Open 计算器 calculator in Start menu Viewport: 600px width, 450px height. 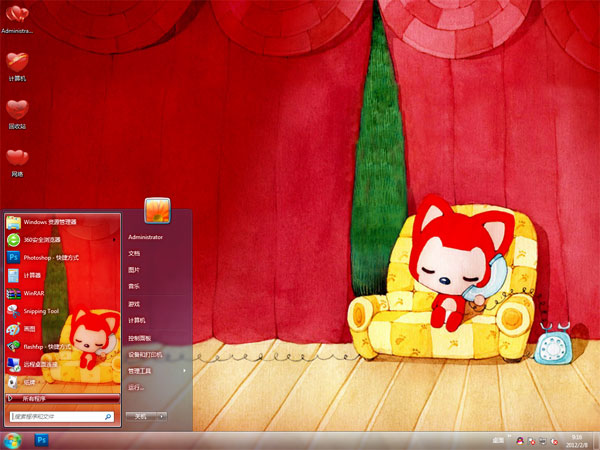click(62, 276)
